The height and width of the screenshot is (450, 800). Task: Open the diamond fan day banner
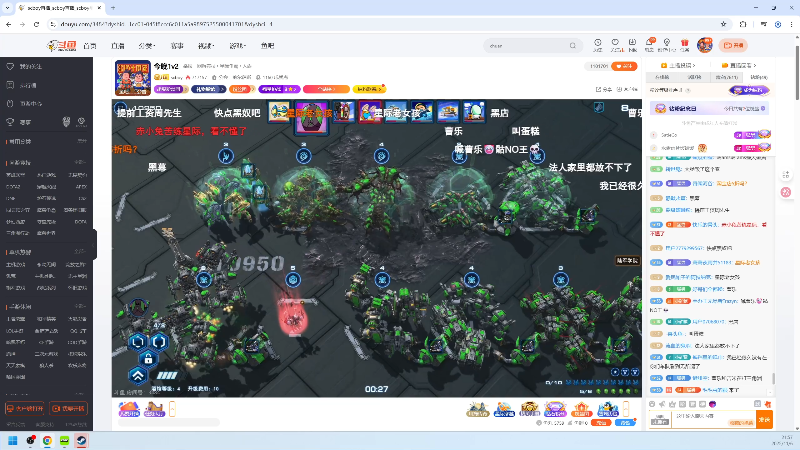pyautogui.click(x=709, y=109)
